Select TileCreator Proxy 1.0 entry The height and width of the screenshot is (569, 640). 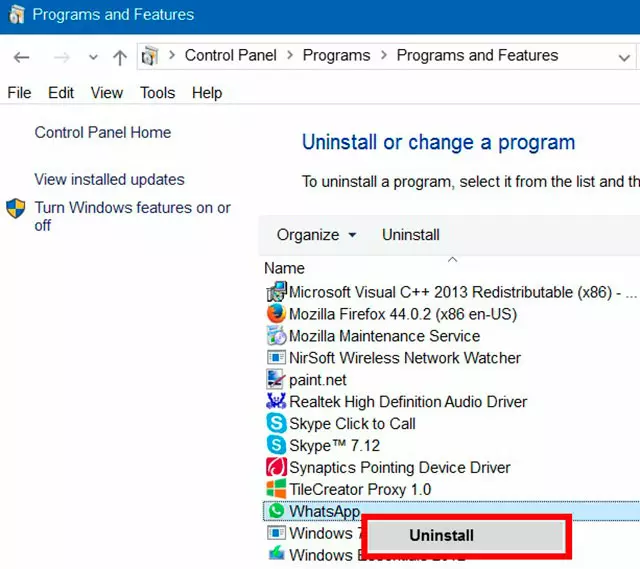(360, 489)
